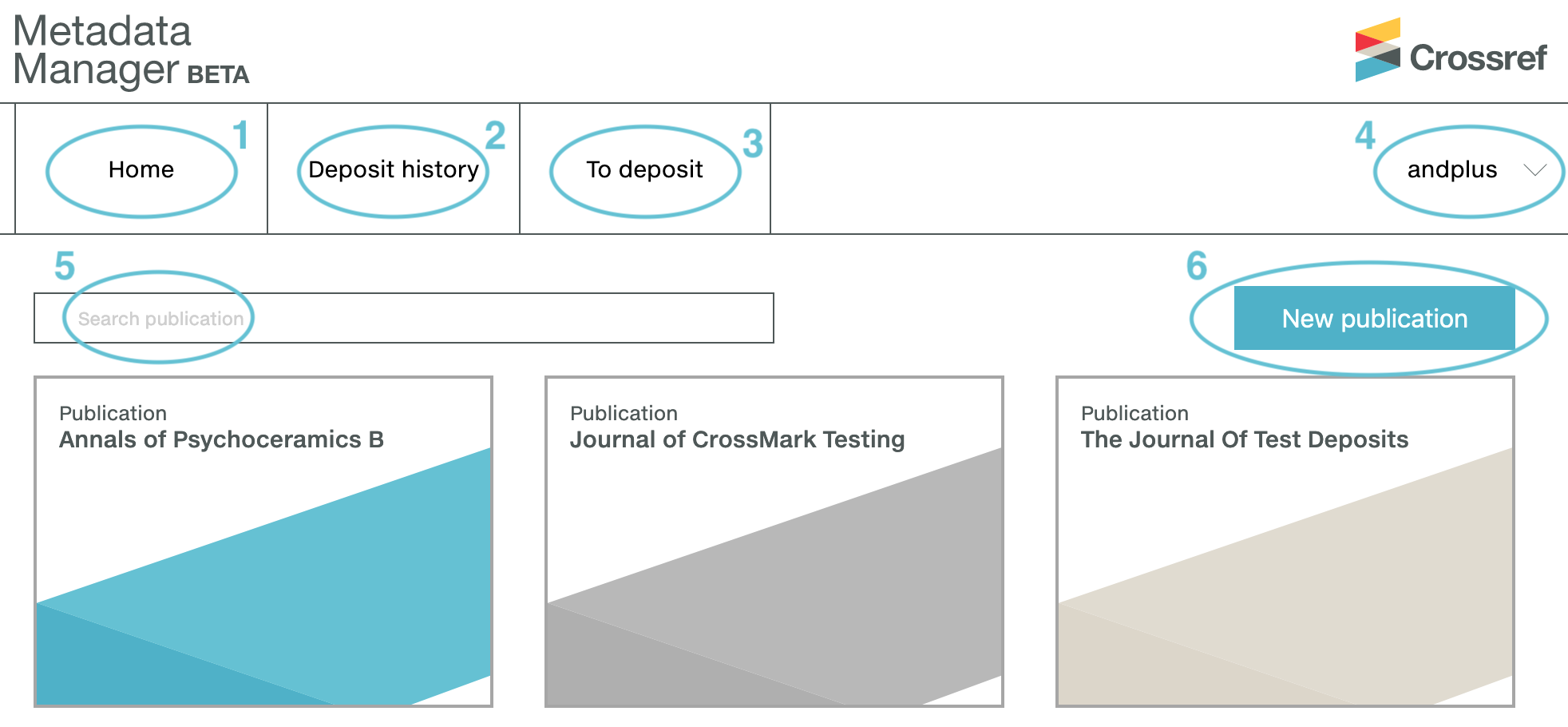Open the Annals of Psychoceramics B publication
The width and height of the screenshot is (1568, 727).
click(x=221, y=439)
